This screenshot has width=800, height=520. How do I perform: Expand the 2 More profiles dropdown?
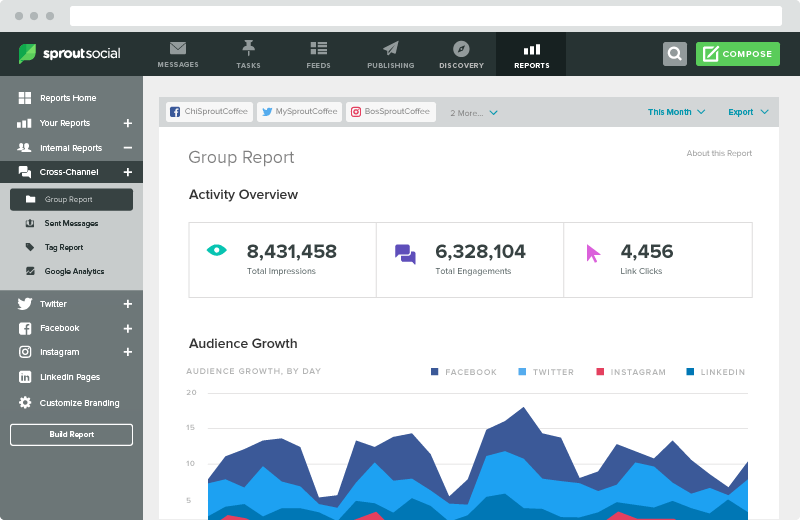tap(474, 113)
